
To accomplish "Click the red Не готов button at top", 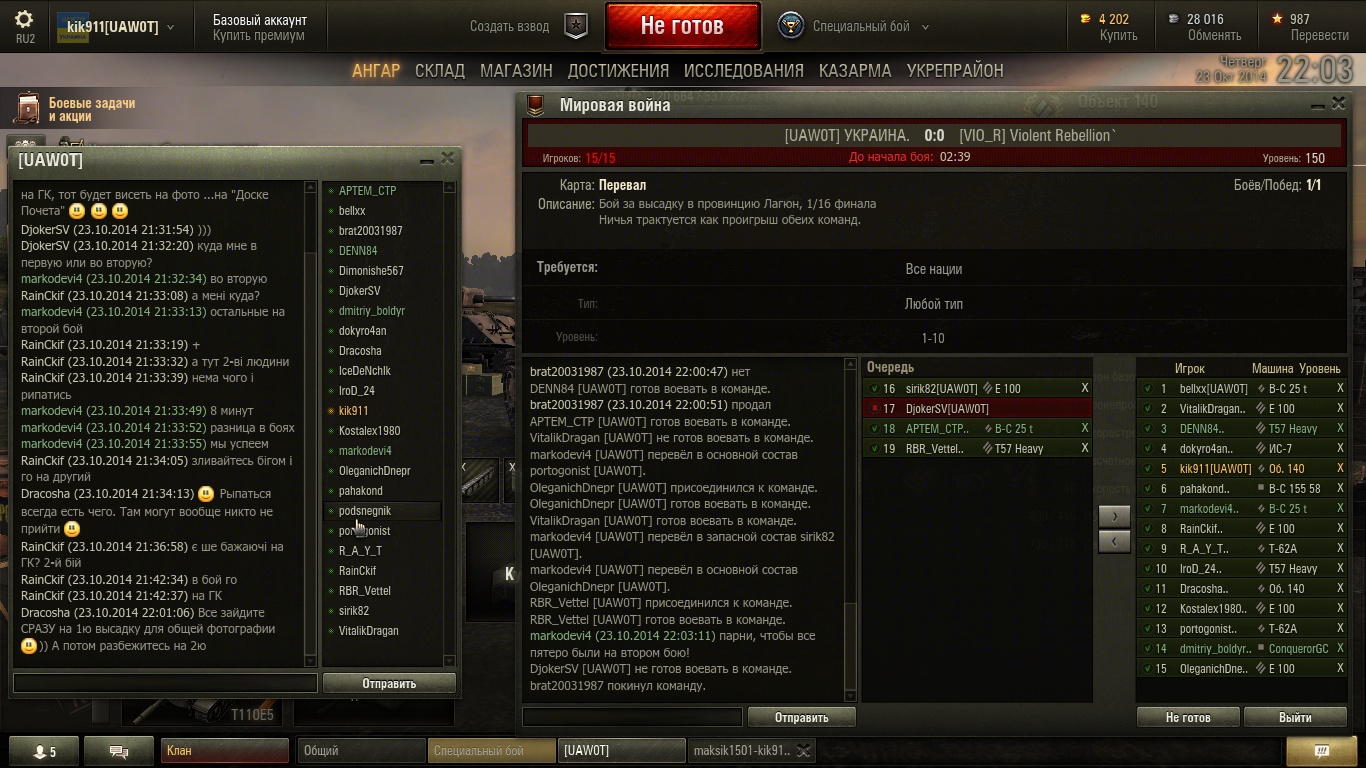I will [682, 26].
